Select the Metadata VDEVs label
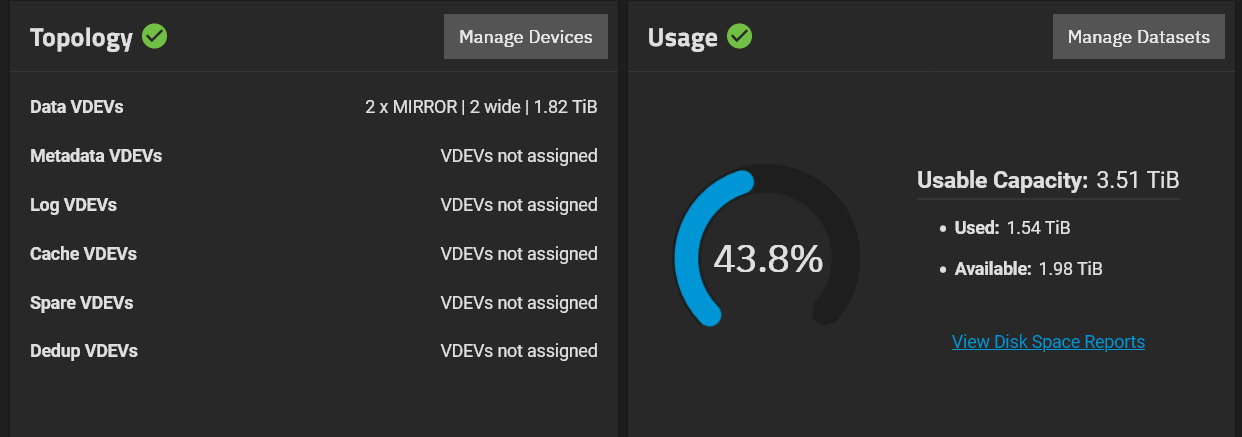Image resolution: width=1242 pixels, height=437 pixels. tap(96, 156)
